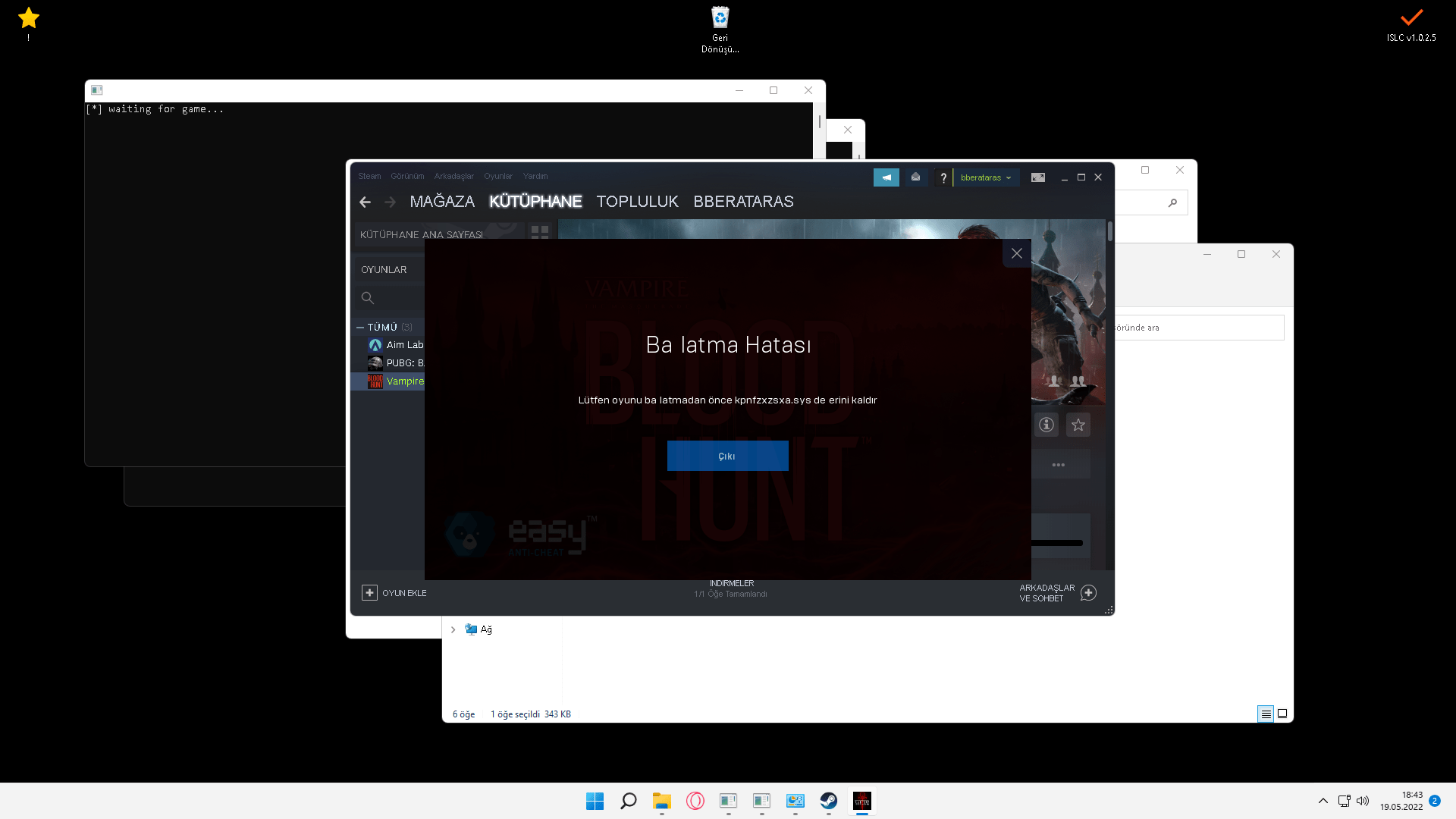Click the friends group icon on banner

coord(1078,381)
